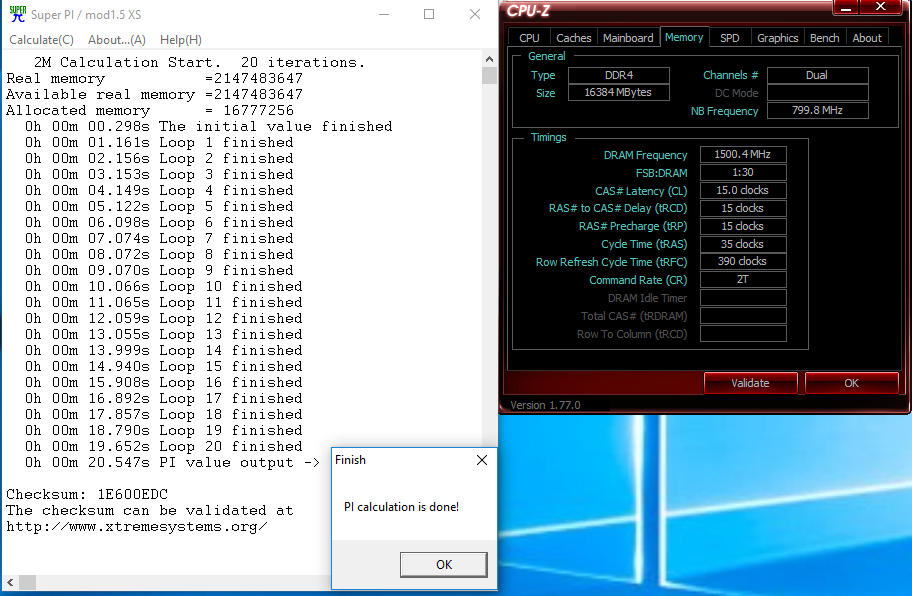Click the empty DC Mode field
The image size is (912, 596).
click(818, 92)
